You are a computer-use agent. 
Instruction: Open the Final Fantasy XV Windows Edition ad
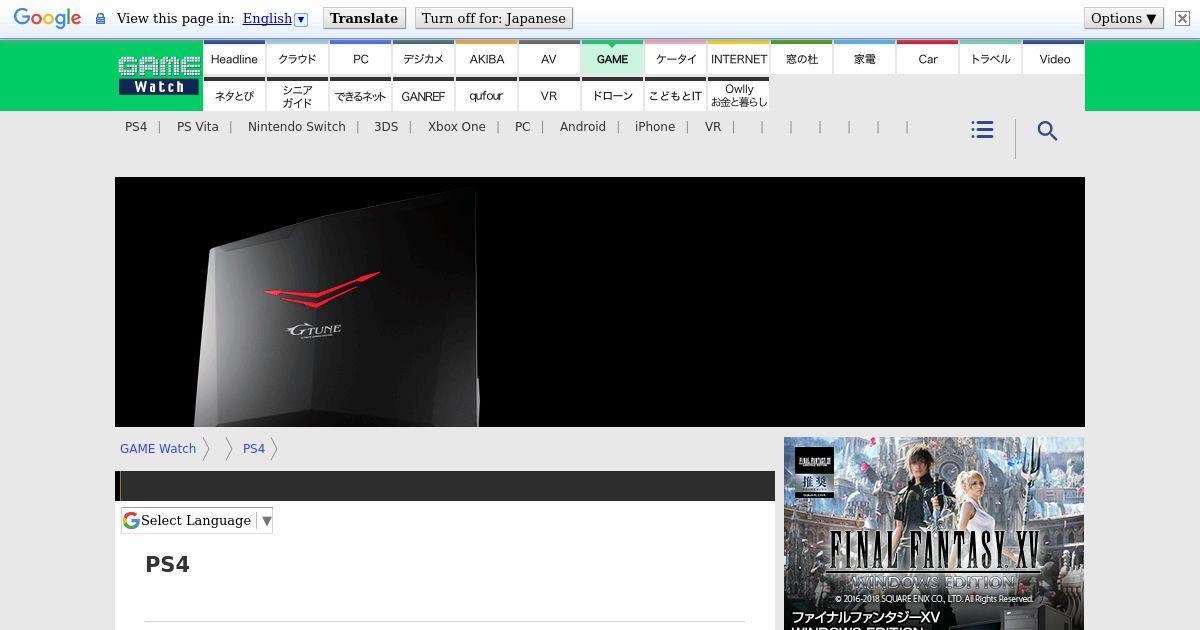[x=934, y=533]
